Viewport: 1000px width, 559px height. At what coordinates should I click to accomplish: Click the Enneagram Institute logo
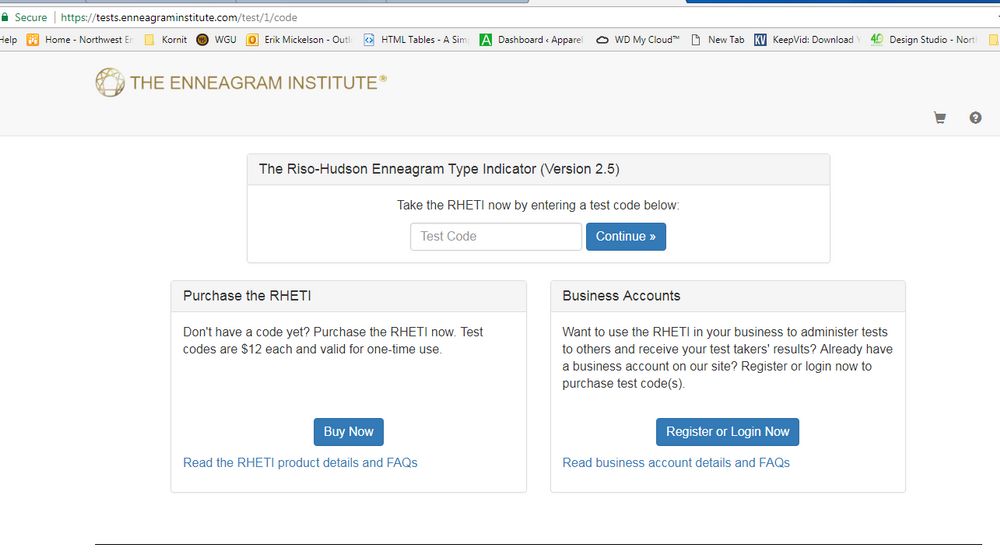pyautogui.click(x=241, y=82)
